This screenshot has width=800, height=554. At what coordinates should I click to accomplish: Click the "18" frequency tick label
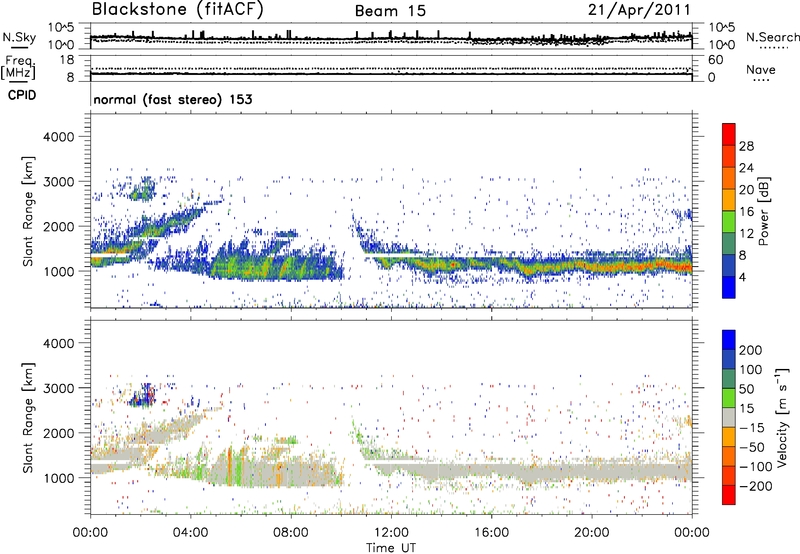(x=67, y=60)
